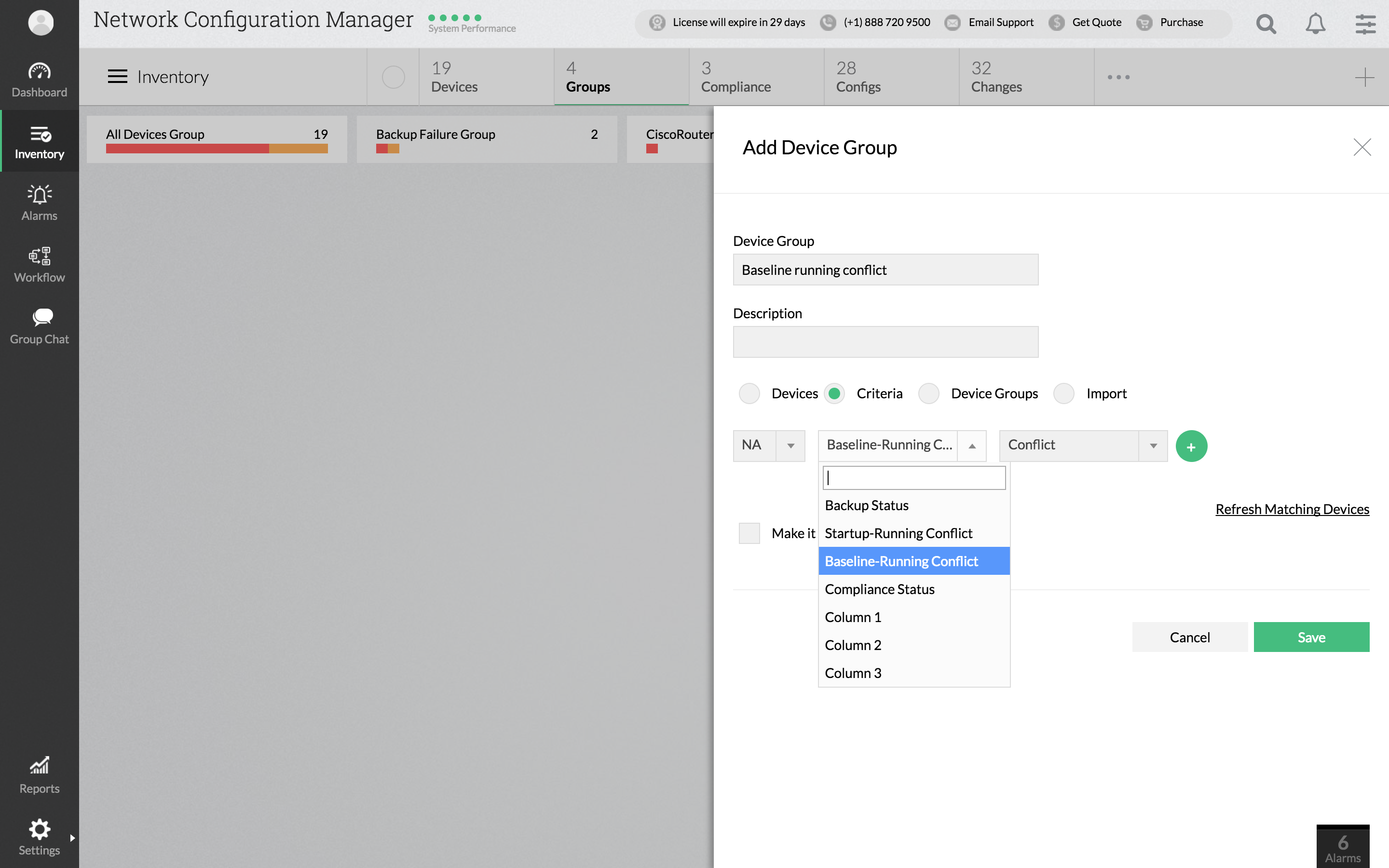Choose Compliance Status from the dropdown list
The width and height of the screenshot is (1389, 868).
pyautogui.click(x=879, y=589)
